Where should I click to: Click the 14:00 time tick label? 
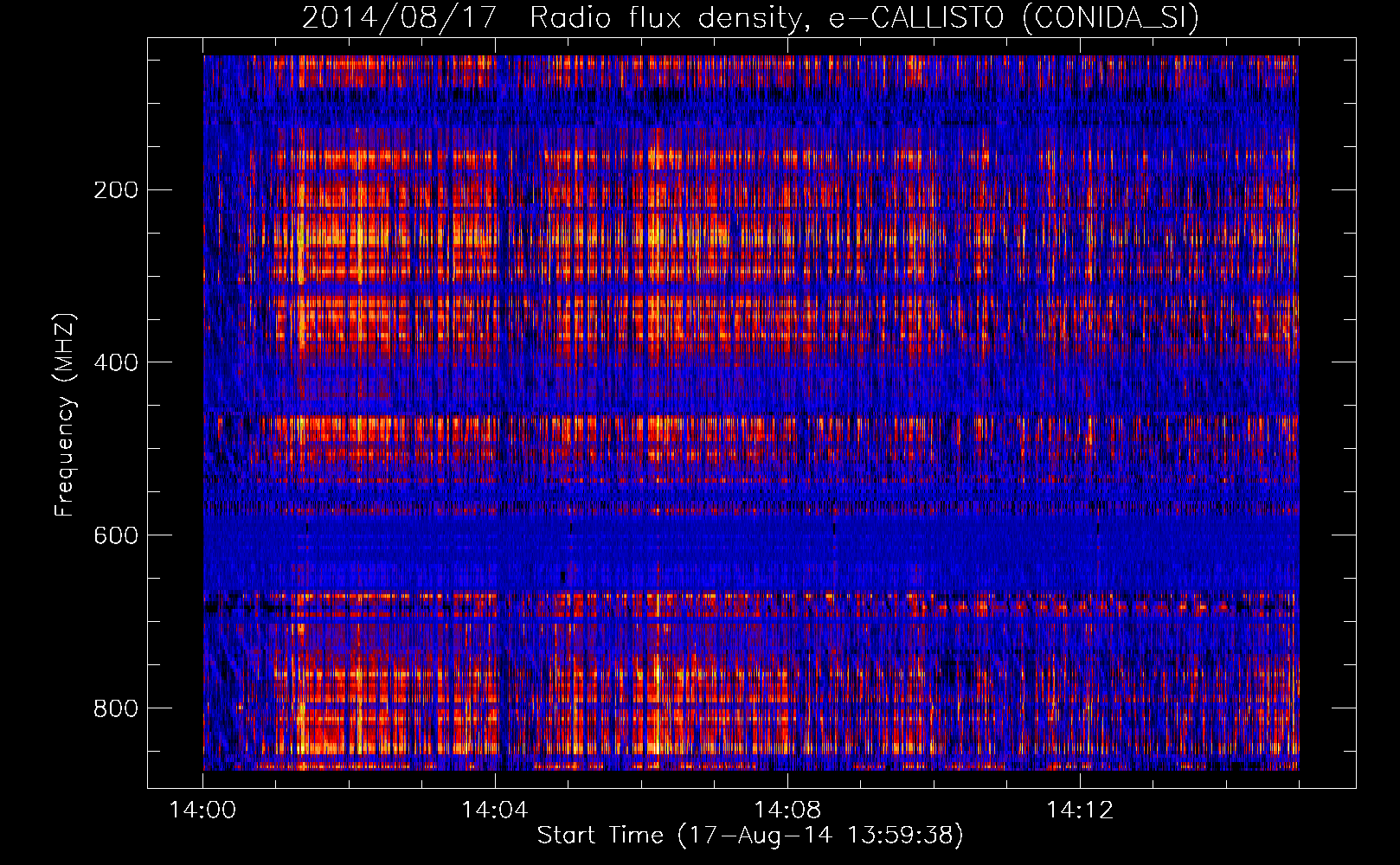point(202,810)
